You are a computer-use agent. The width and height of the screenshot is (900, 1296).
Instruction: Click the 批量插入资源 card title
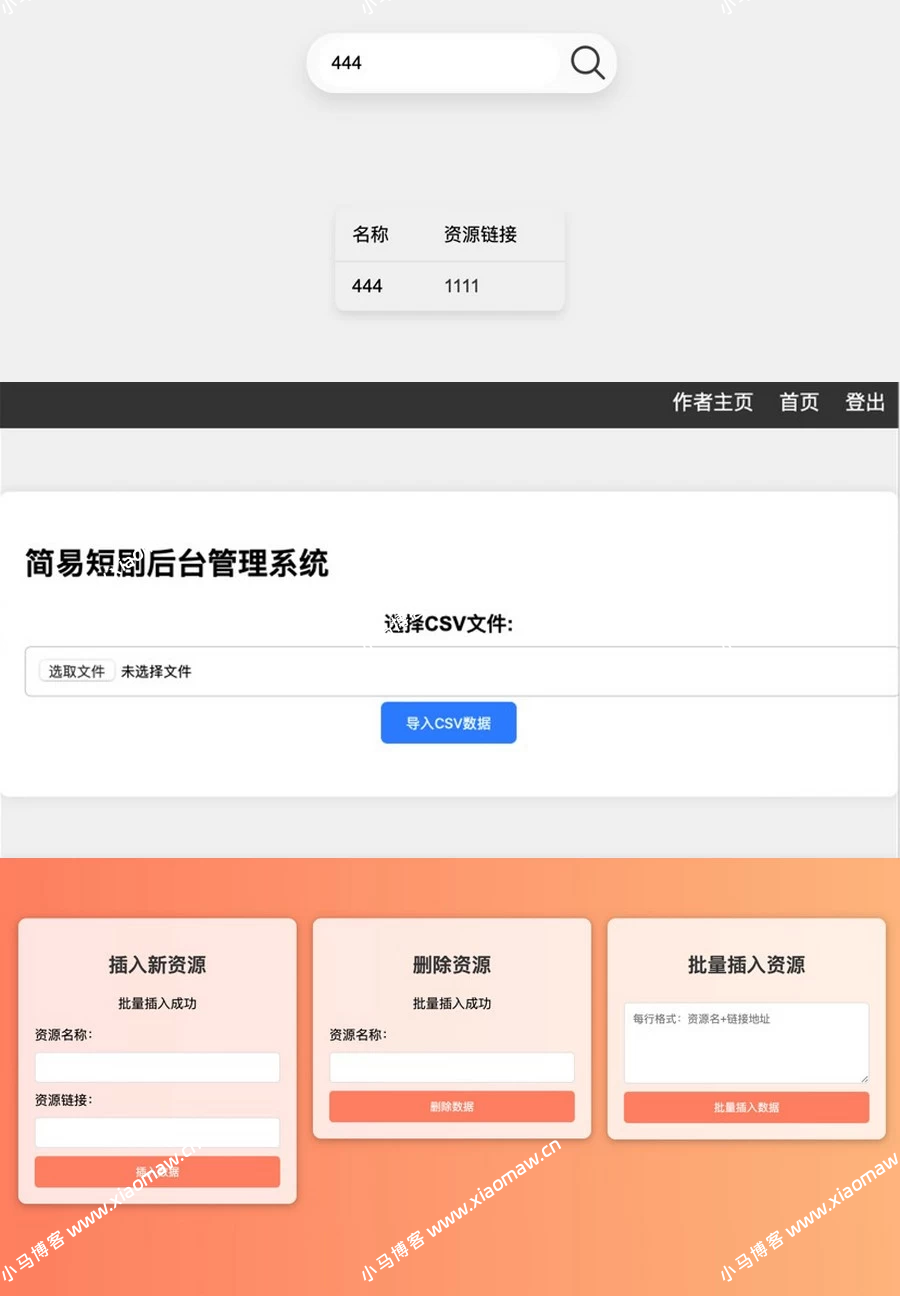click(746, 965)
